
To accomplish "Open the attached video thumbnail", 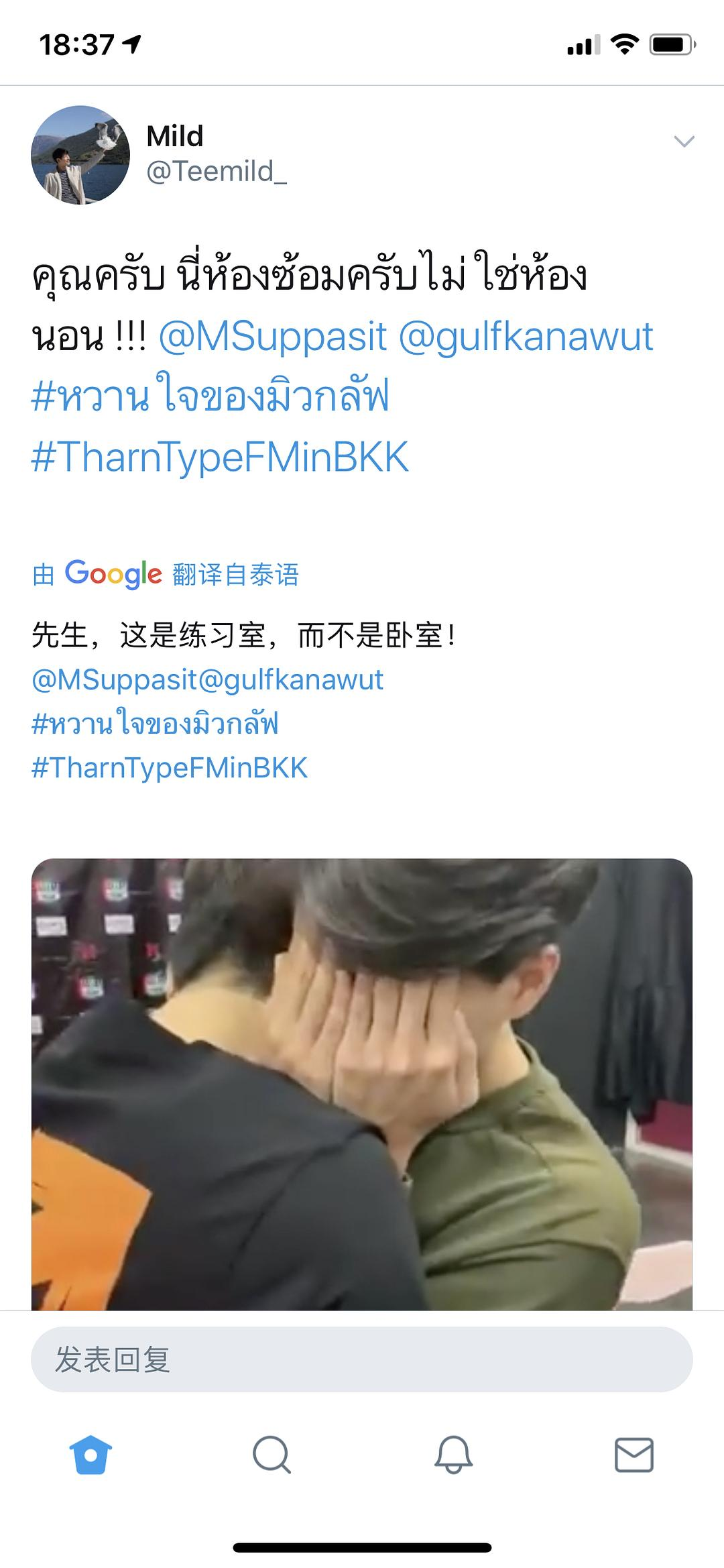I will point(362,1084).
